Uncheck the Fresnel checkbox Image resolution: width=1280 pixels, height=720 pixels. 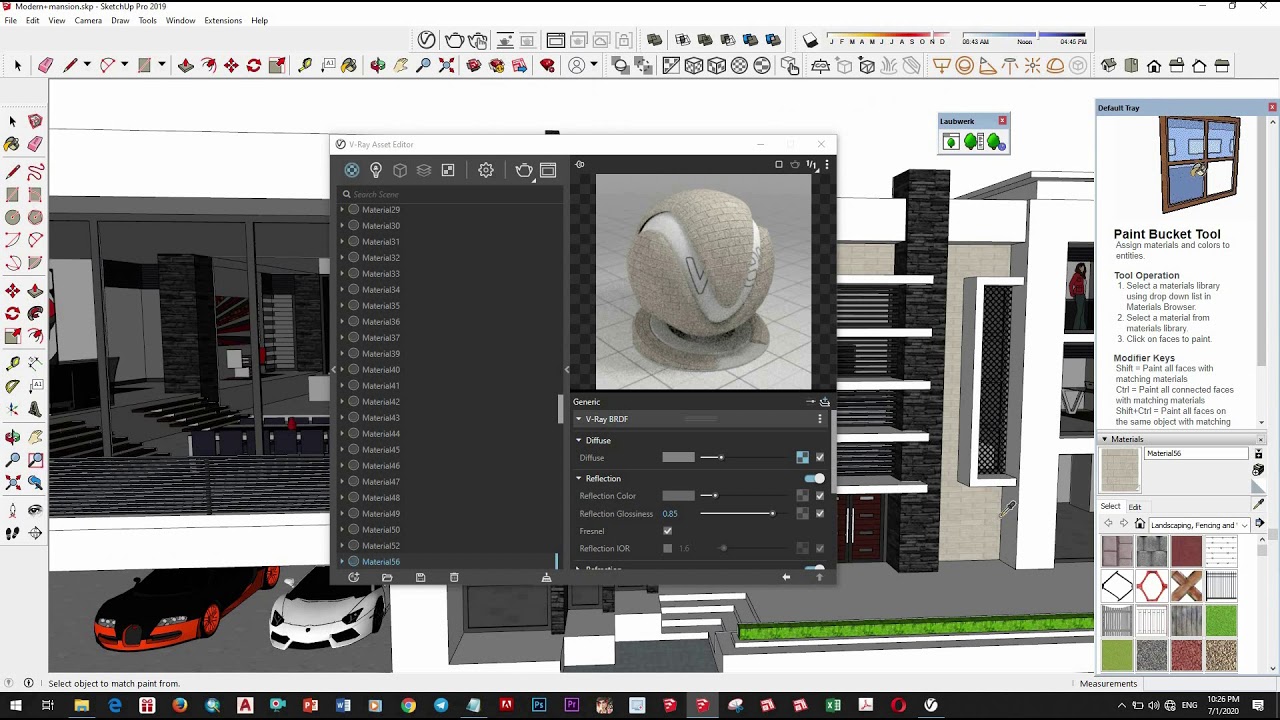tap(667, 531)
